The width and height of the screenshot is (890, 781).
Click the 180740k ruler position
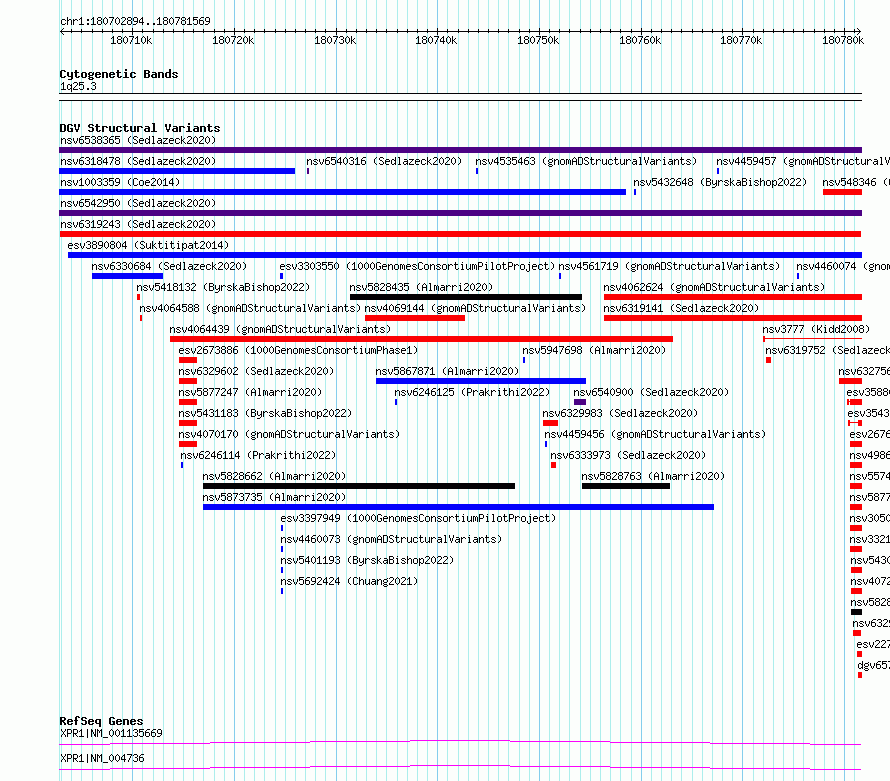point(436,40)
